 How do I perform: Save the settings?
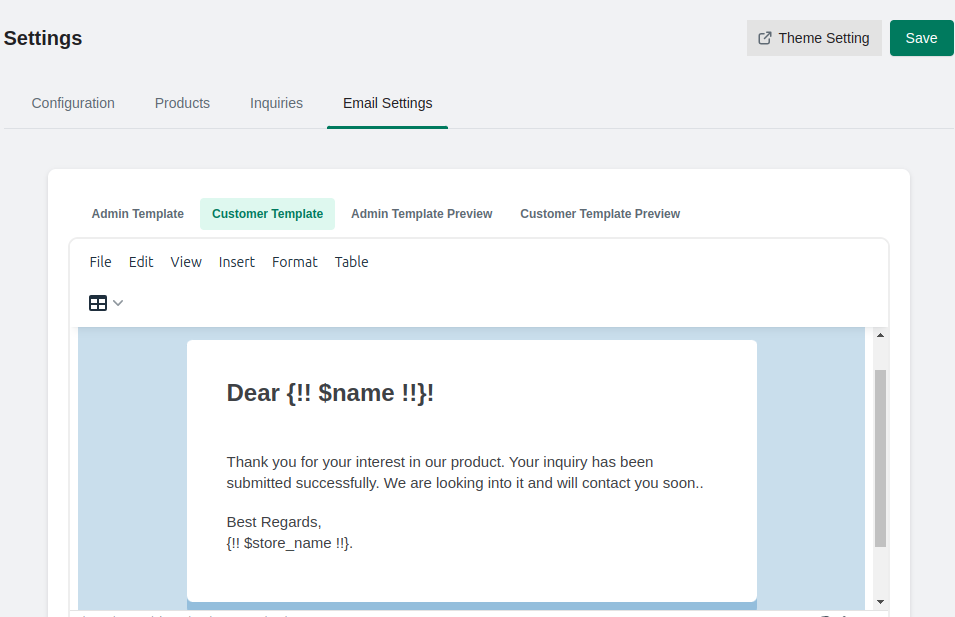921,38
